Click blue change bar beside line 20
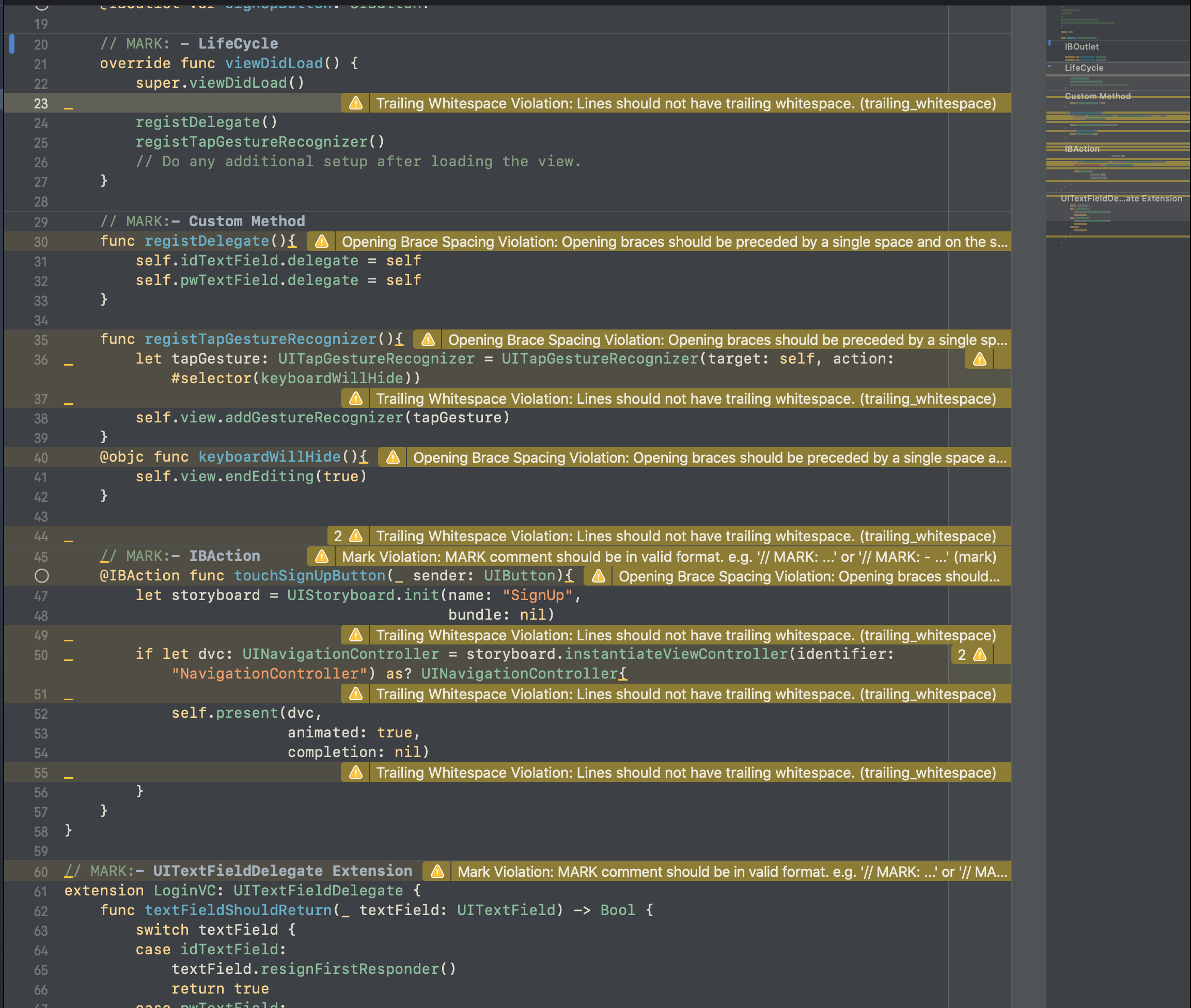The width and height of the screenshot is (1191, 1008). click(12, 44)
